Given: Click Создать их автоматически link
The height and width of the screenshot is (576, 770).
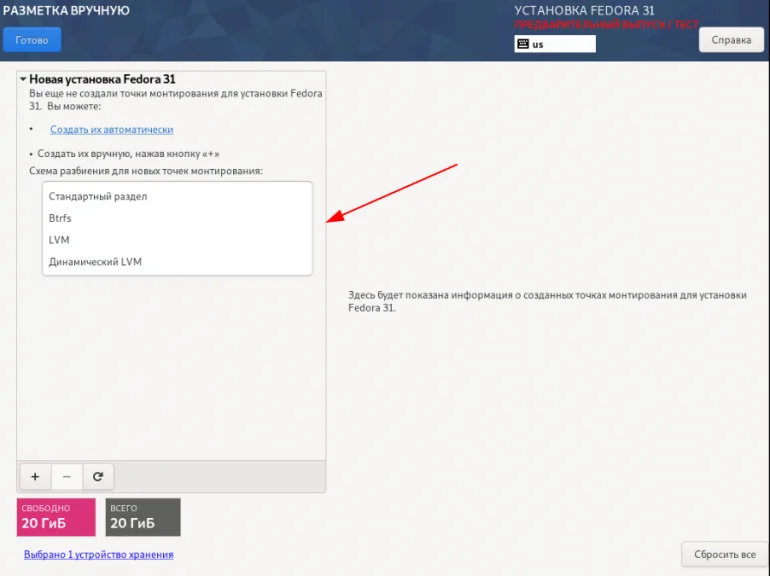Looking at the screenshot, I should pos(111,129).
